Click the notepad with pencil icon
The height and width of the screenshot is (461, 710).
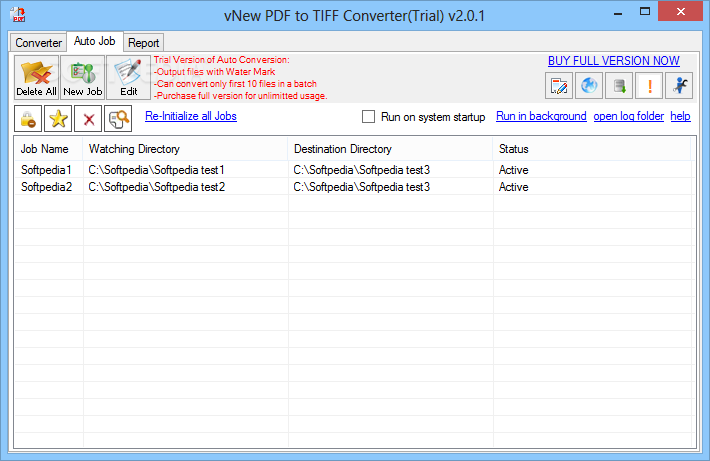[x=559, y=86]
